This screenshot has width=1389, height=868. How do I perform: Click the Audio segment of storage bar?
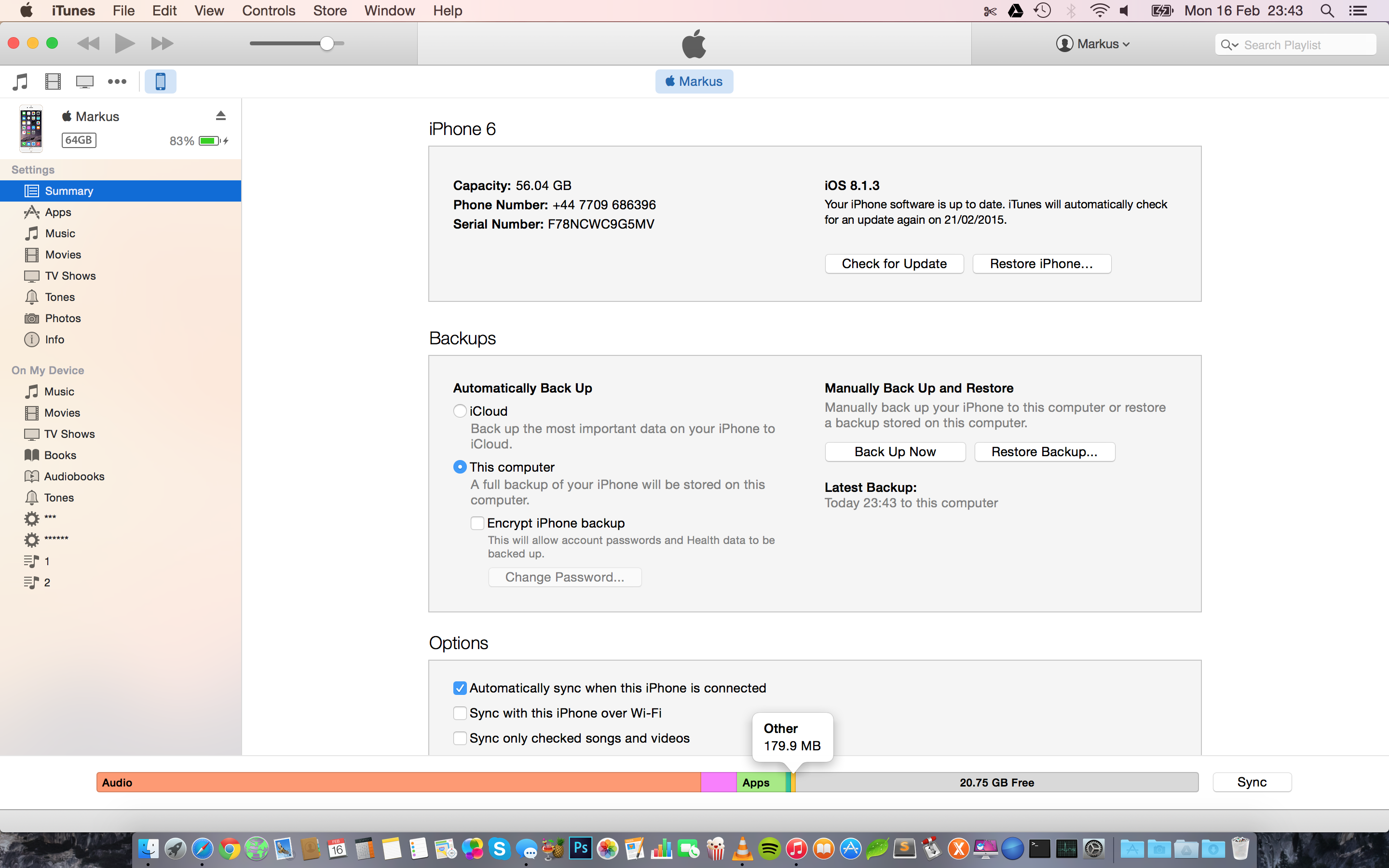[x=398, y=783]
